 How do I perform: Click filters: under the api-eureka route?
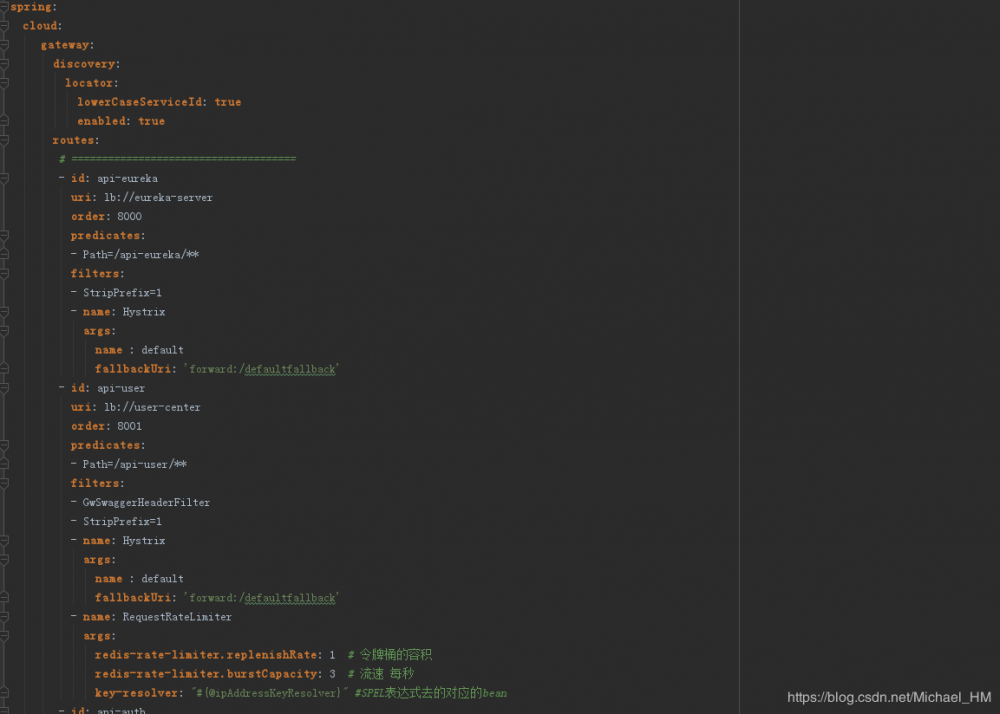98,274
